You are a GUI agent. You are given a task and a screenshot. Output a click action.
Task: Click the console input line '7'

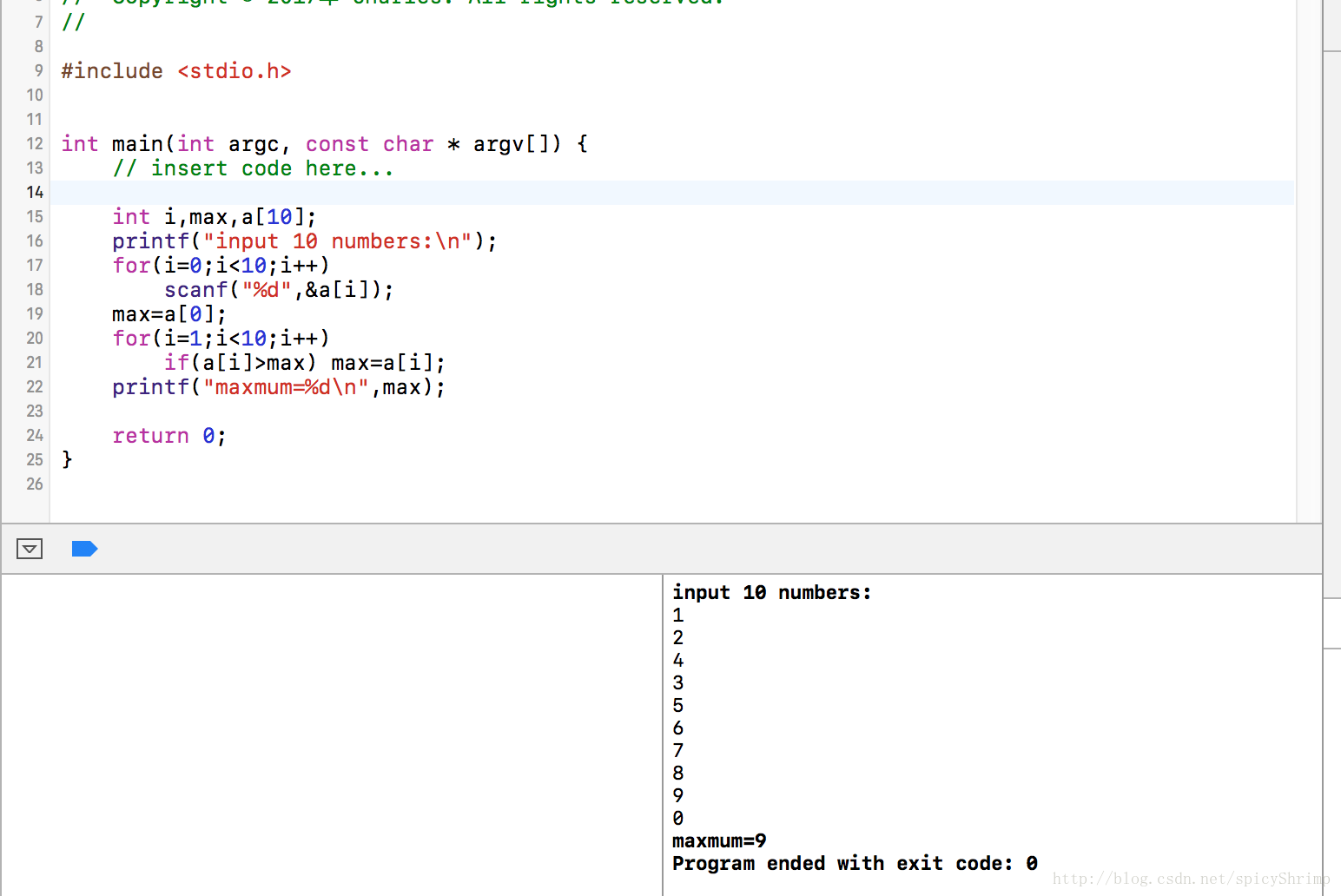tap(678, 750)
